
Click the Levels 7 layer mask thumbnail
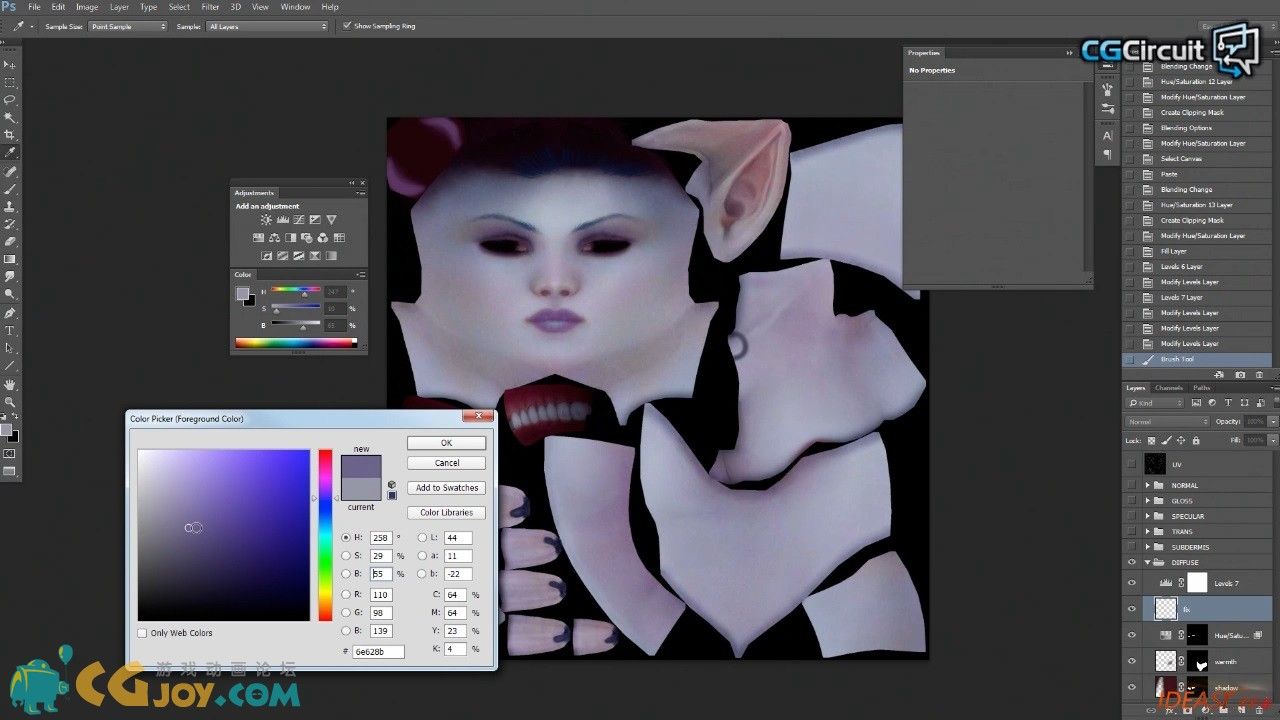1197,583
